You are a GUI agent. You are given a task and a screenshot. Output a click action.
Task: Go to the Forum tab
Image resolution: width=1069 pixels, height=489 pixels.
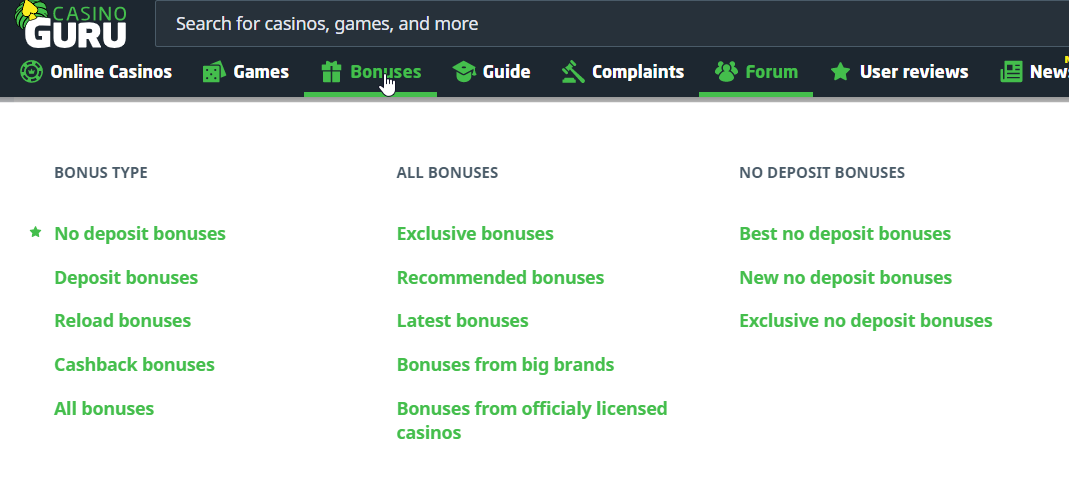(x=771, y=72)
